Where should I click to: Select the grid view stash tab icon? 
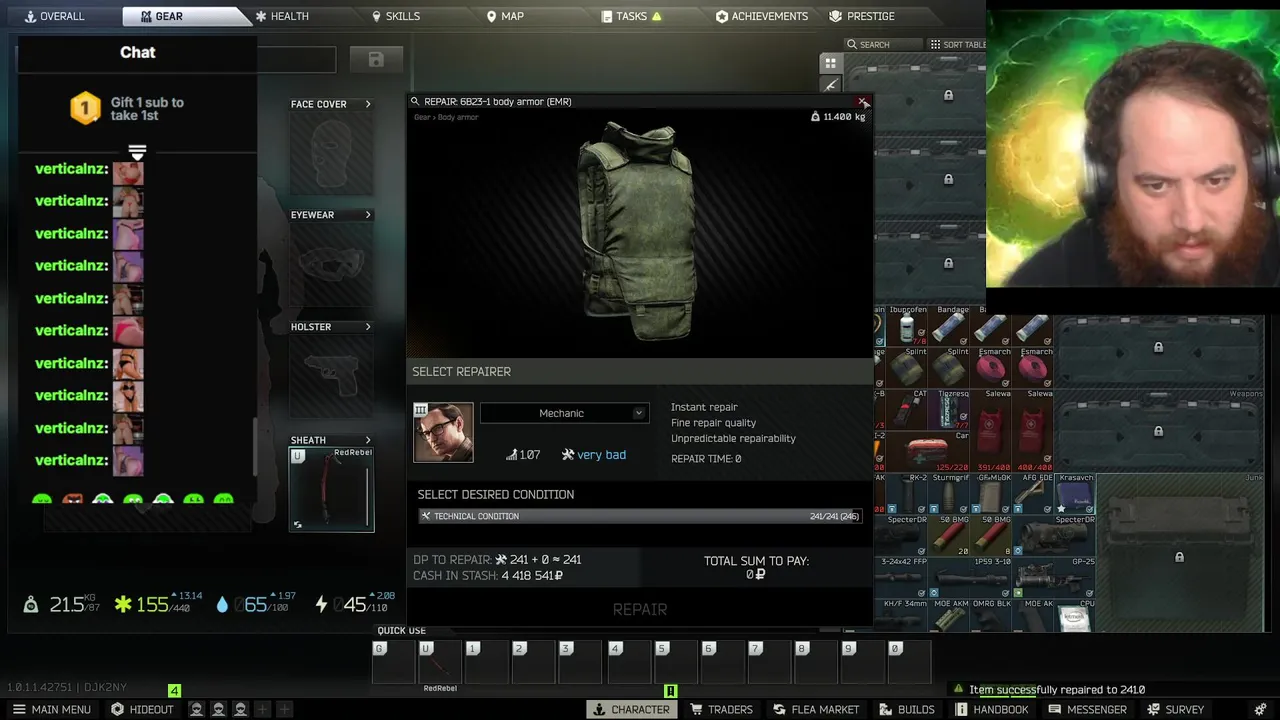[x=830, y=63]
